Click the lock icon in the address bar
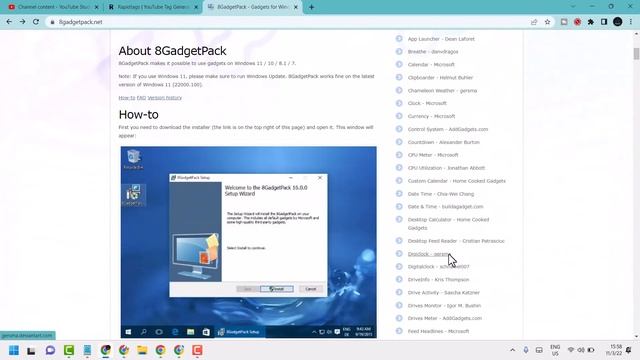The width and height of the screenshot is (640, 360). [x=52, y=22]
